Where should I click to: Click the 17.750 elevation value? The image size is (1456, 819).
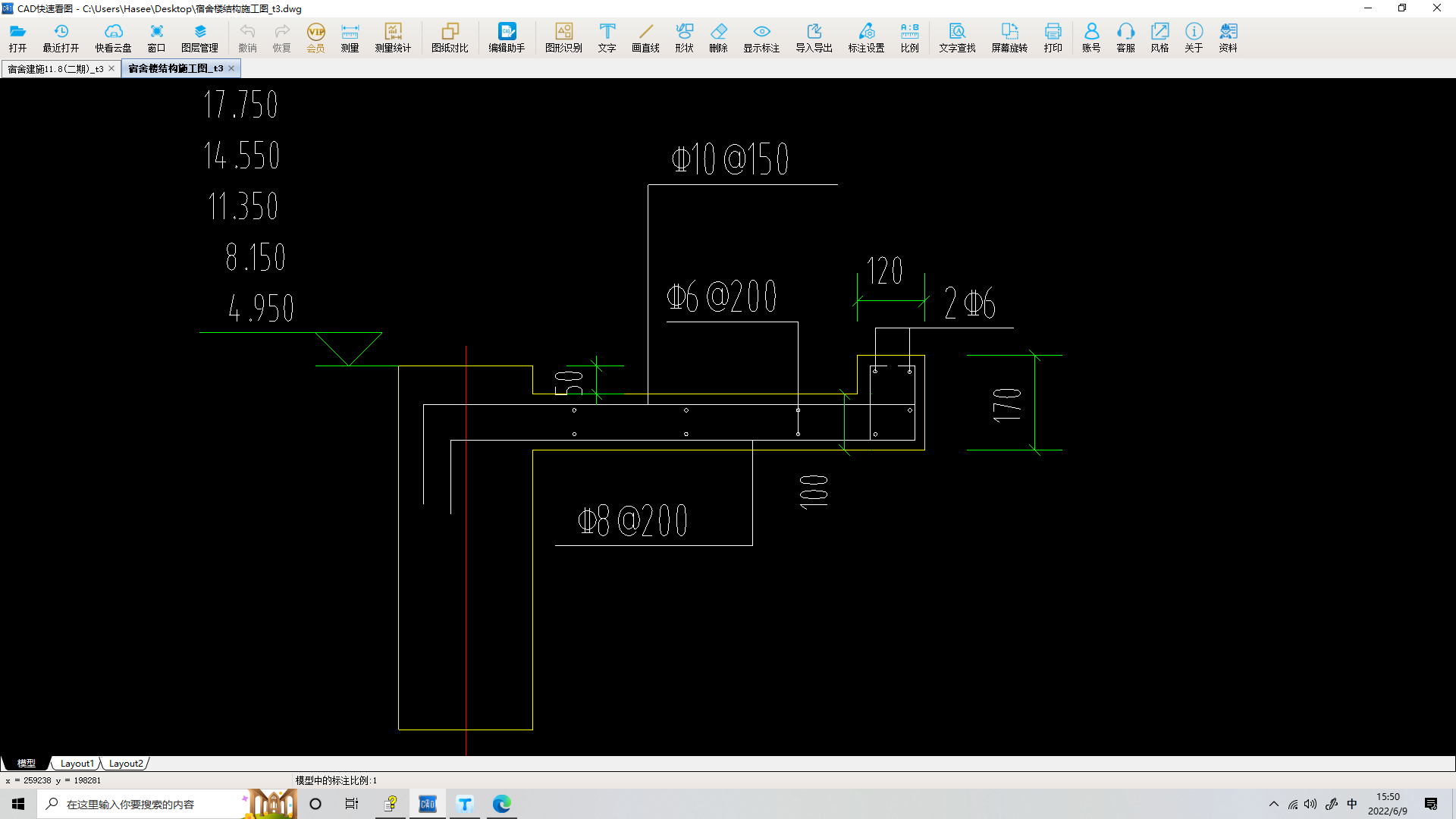coord(241,105)
